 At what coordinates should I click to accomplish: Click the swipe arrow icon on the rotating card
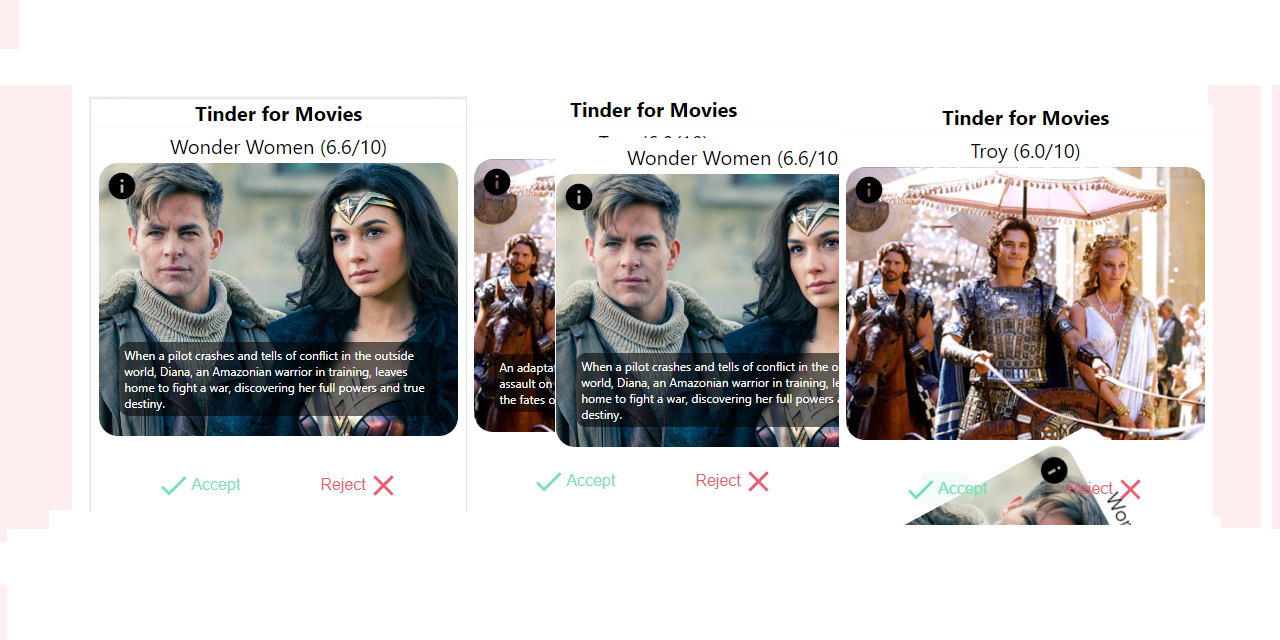click(x=1053, y=470)
